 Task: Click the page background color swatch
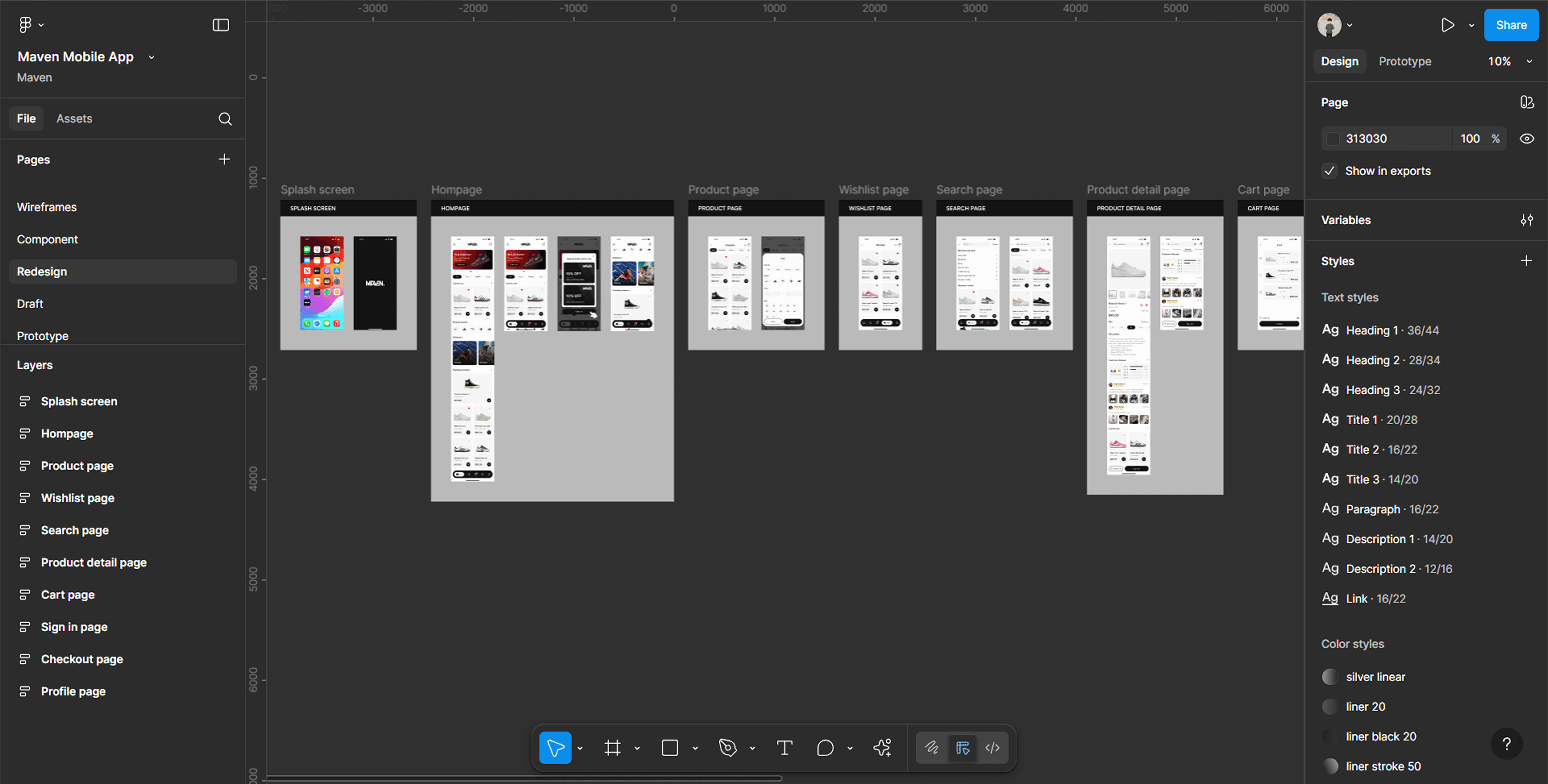click(1333, 139)
